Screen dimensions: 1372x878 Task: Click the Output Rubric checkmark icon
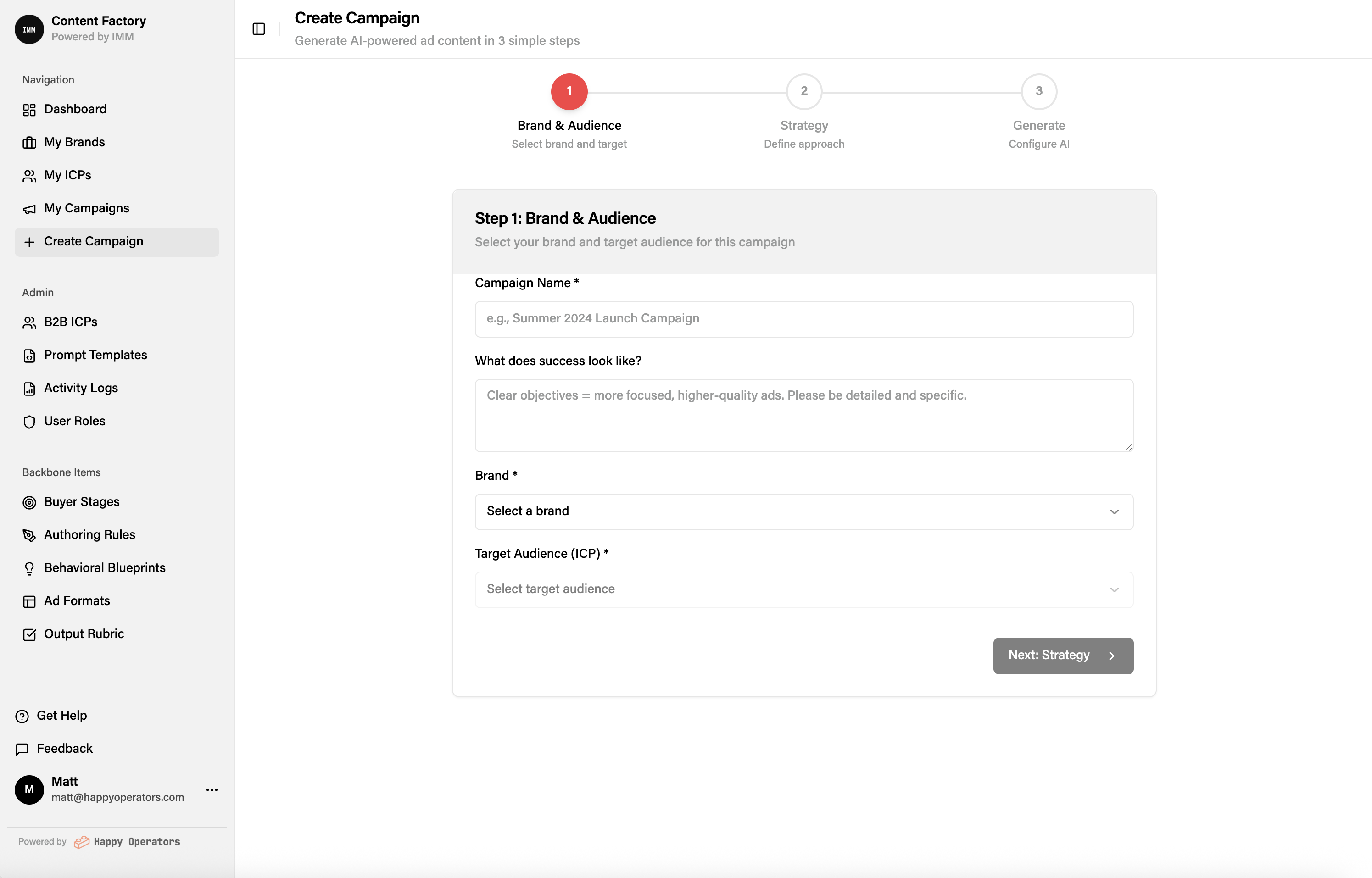30,634
